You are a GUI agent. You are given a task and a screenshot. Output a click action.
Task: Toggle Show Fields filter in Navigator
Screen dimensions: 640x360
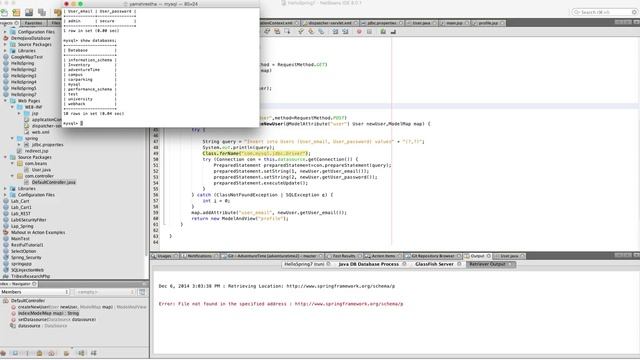click(15, 353)
